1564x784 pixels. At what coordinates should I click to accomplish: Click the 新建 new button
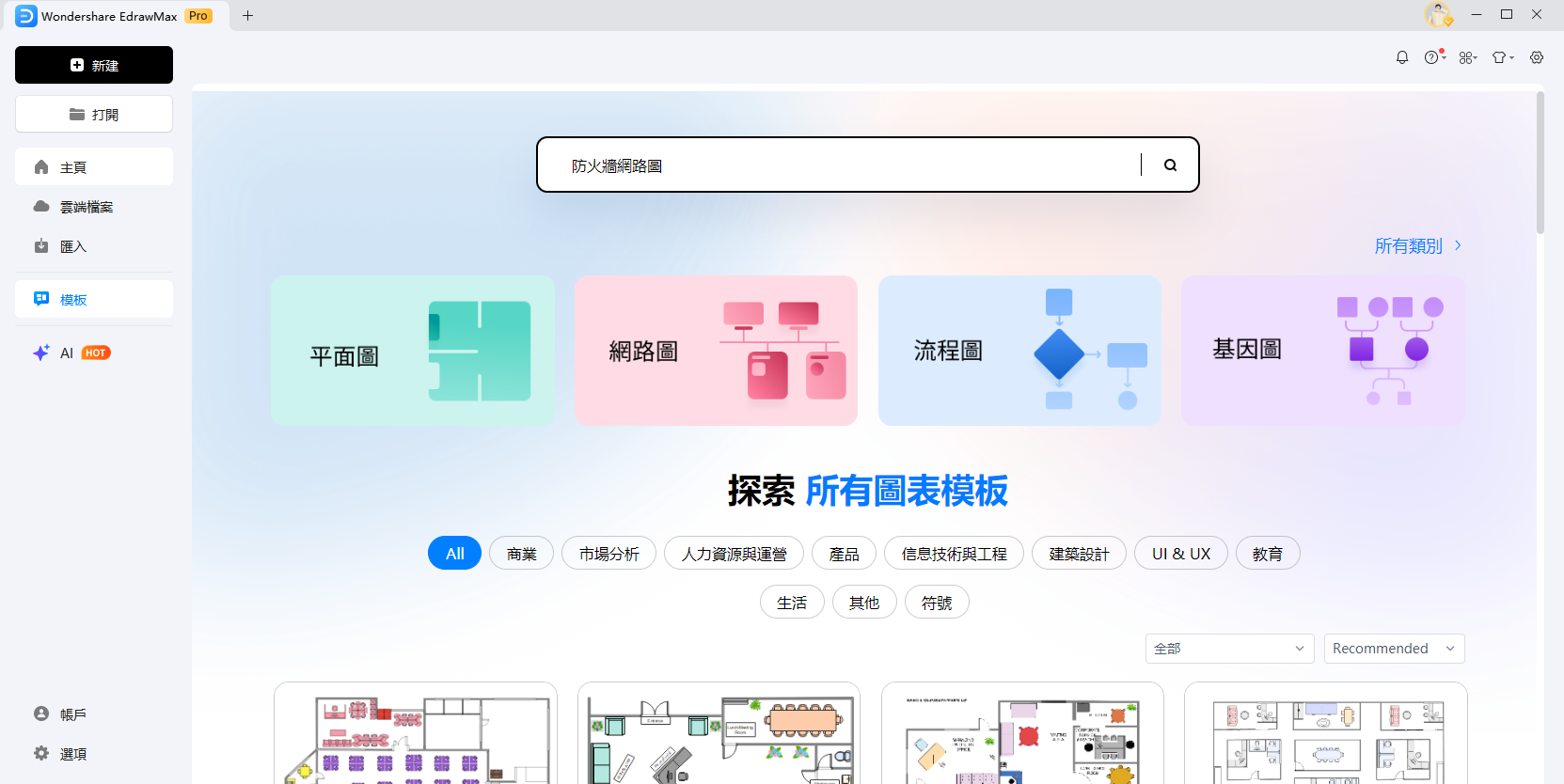pos(94,65)
